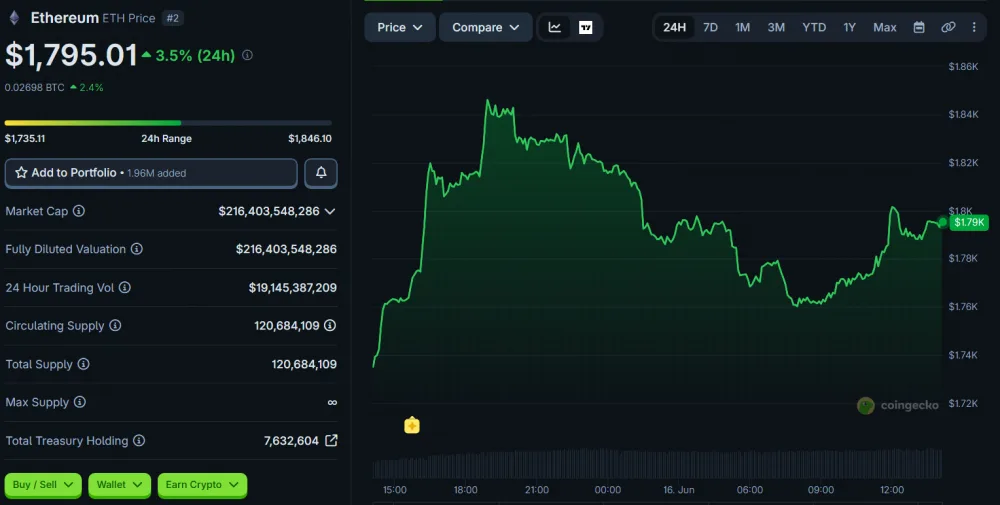
Task: Click info icon beside Circulating Supply label
Action: pyautogui.click(x=115, y=326)
